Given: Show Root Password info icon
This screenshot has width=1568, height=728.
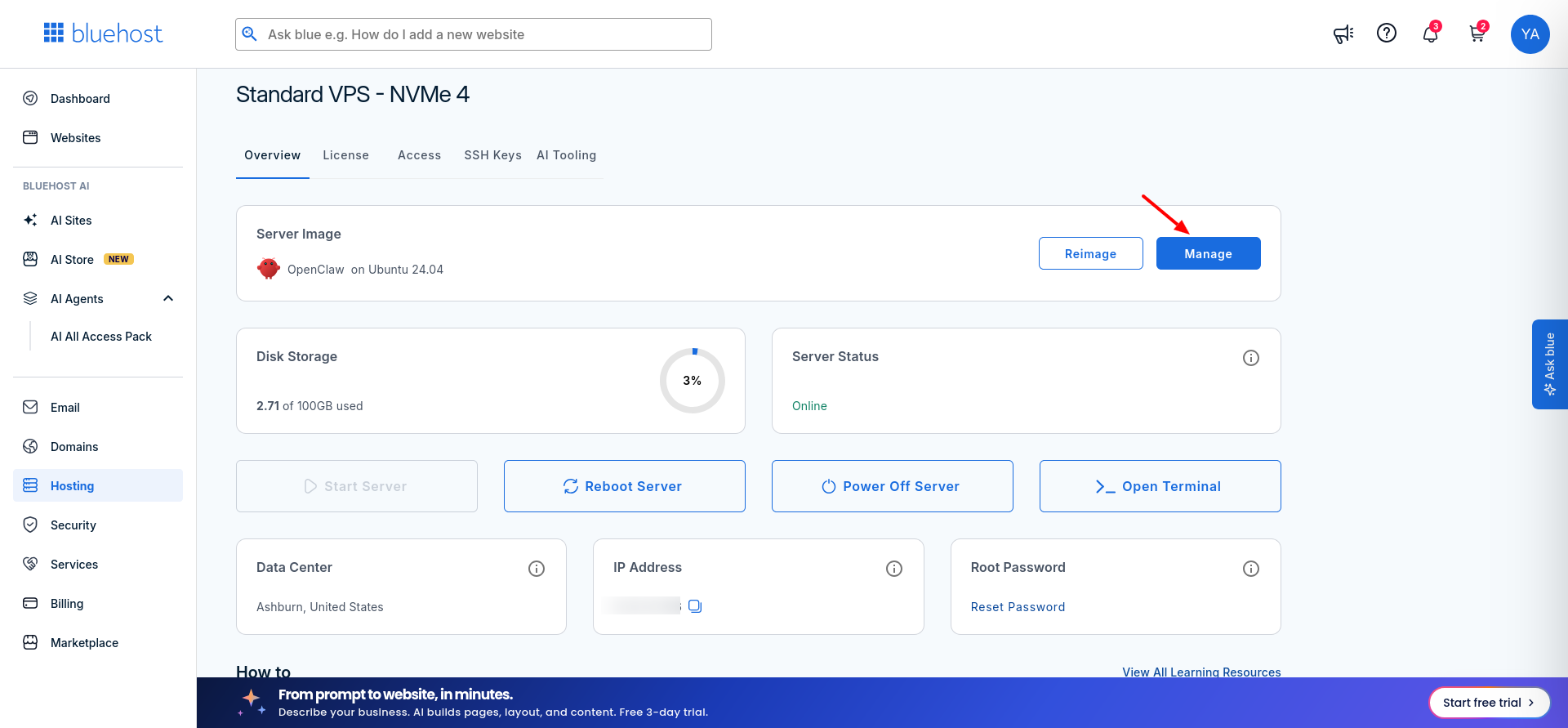Looking at the screenshot, I should 1250,569.
